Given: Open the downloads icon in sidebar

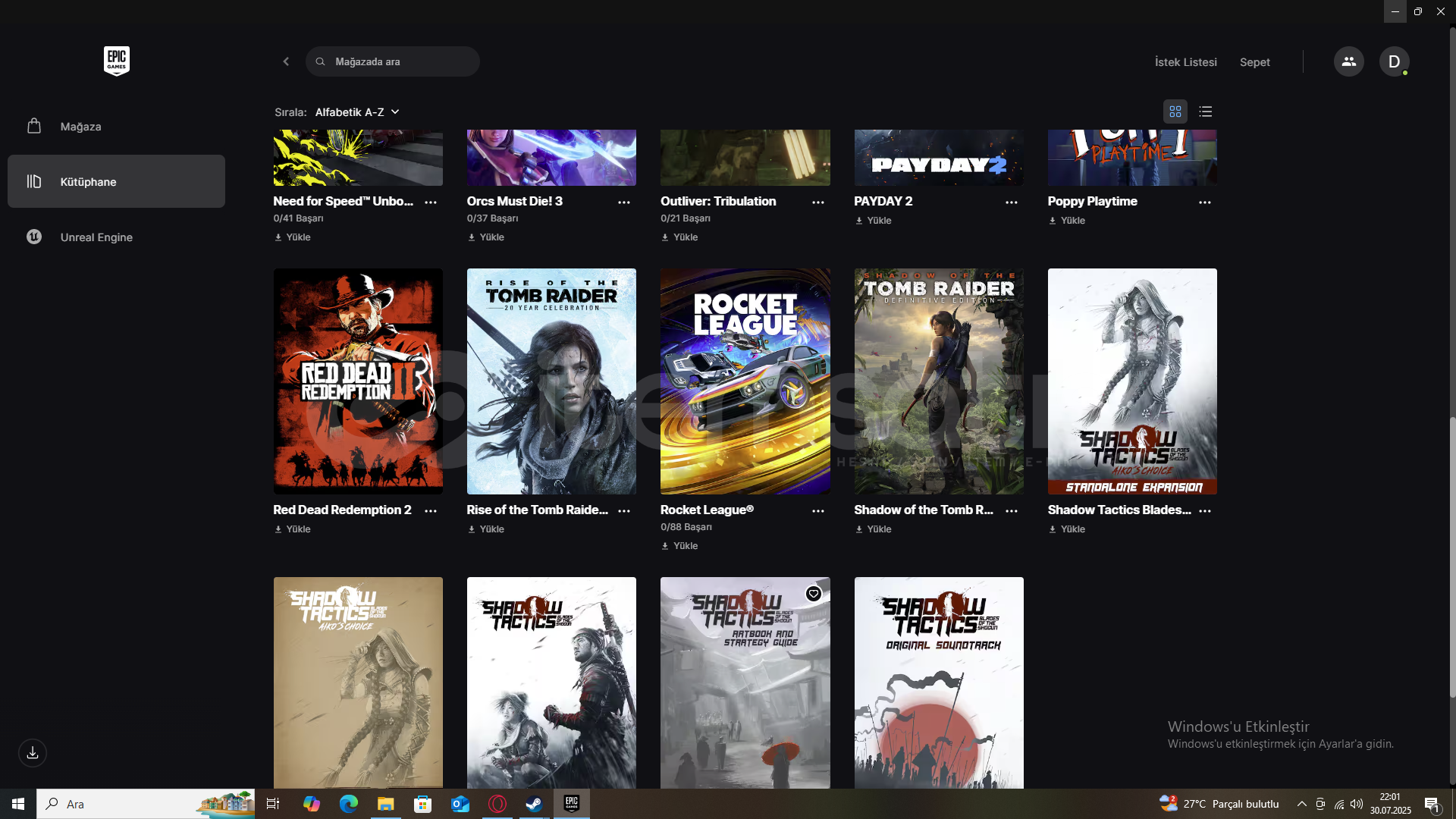Looking at the screenshot, I should point(33,753).
